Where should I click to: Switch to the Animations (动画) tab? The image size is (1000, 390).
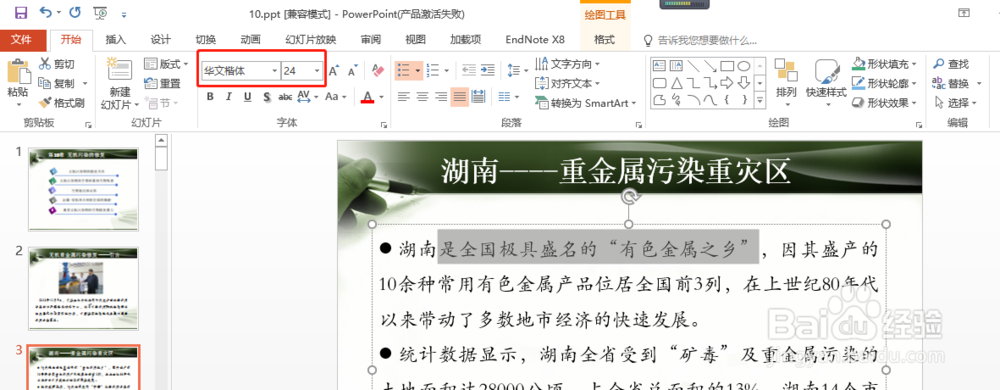(x=251, y=40)
